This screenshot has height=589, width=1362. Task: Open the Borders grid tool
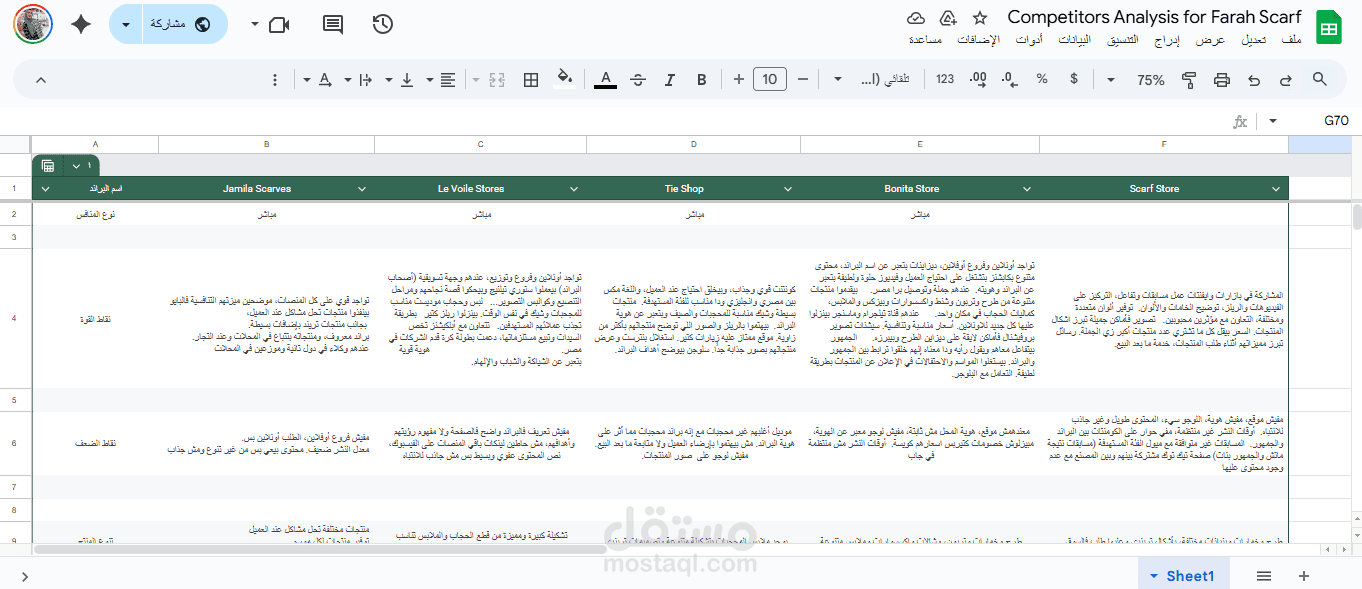pyautogui.click(x=531, y=80)
